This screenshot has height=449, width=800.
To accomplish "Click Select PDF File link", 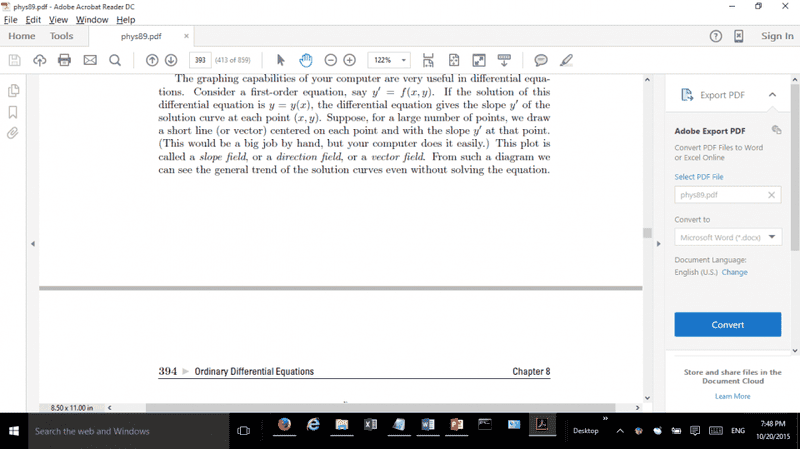I will pos(698,177).
